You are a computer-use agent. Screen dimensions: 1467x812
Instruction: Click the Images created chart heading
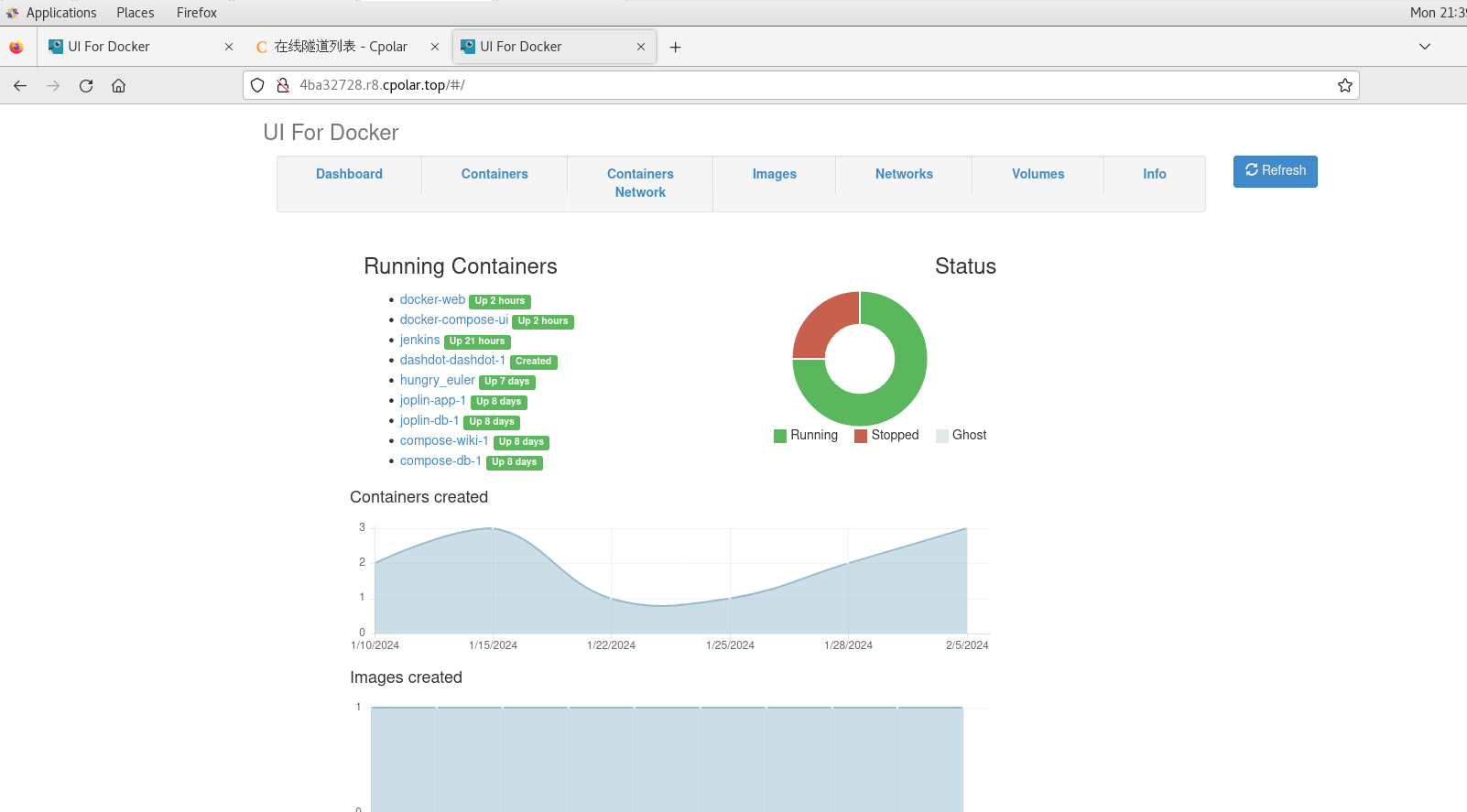(x=406, y=677)
